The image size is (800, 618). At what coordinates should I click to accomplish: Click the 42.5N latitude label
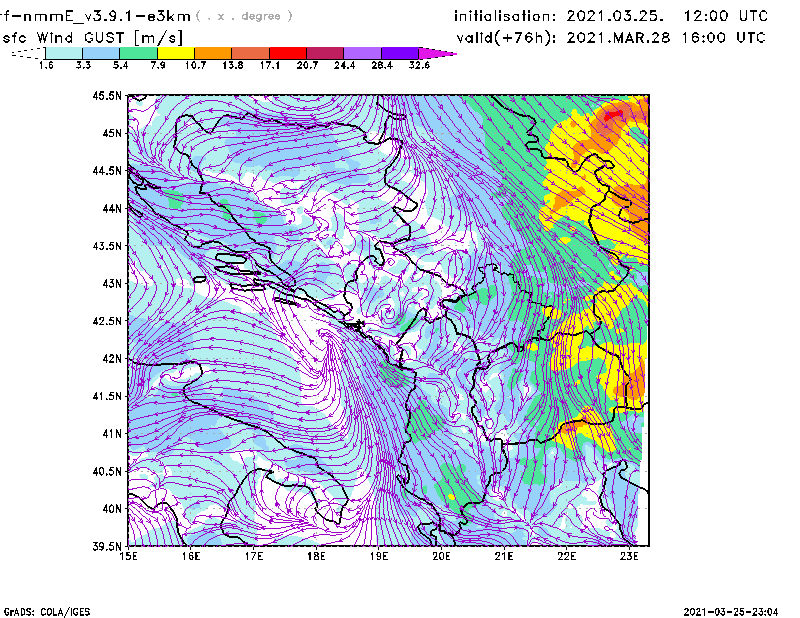point(107,321)
